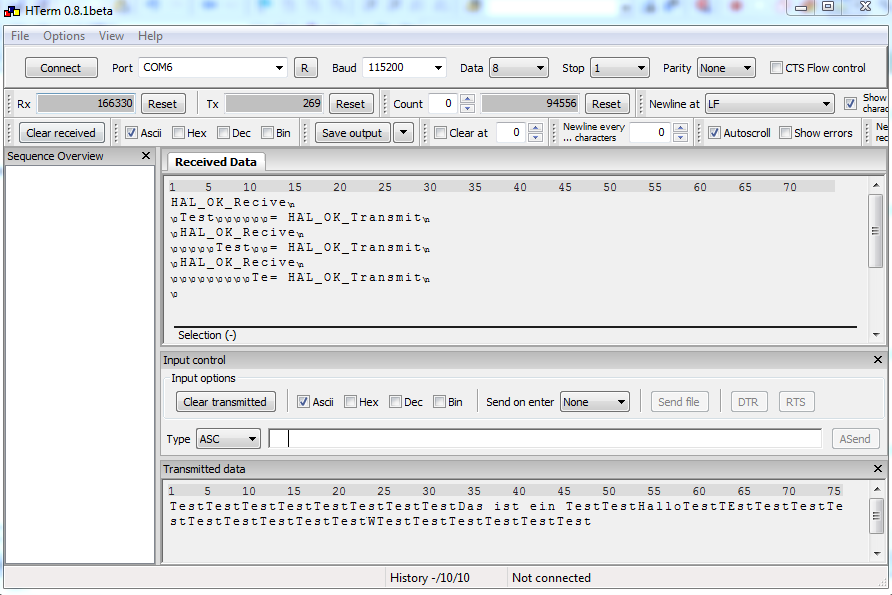Click the Connect button
The height and width of the screenshot is (595, 892).
click(x=61, y=68)
